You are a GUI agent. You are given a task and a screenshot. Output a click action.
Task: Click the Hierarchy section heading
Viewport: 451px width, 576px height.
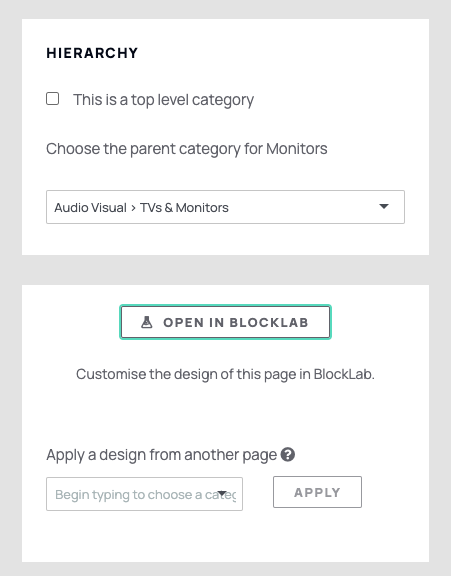coord(92,53)
